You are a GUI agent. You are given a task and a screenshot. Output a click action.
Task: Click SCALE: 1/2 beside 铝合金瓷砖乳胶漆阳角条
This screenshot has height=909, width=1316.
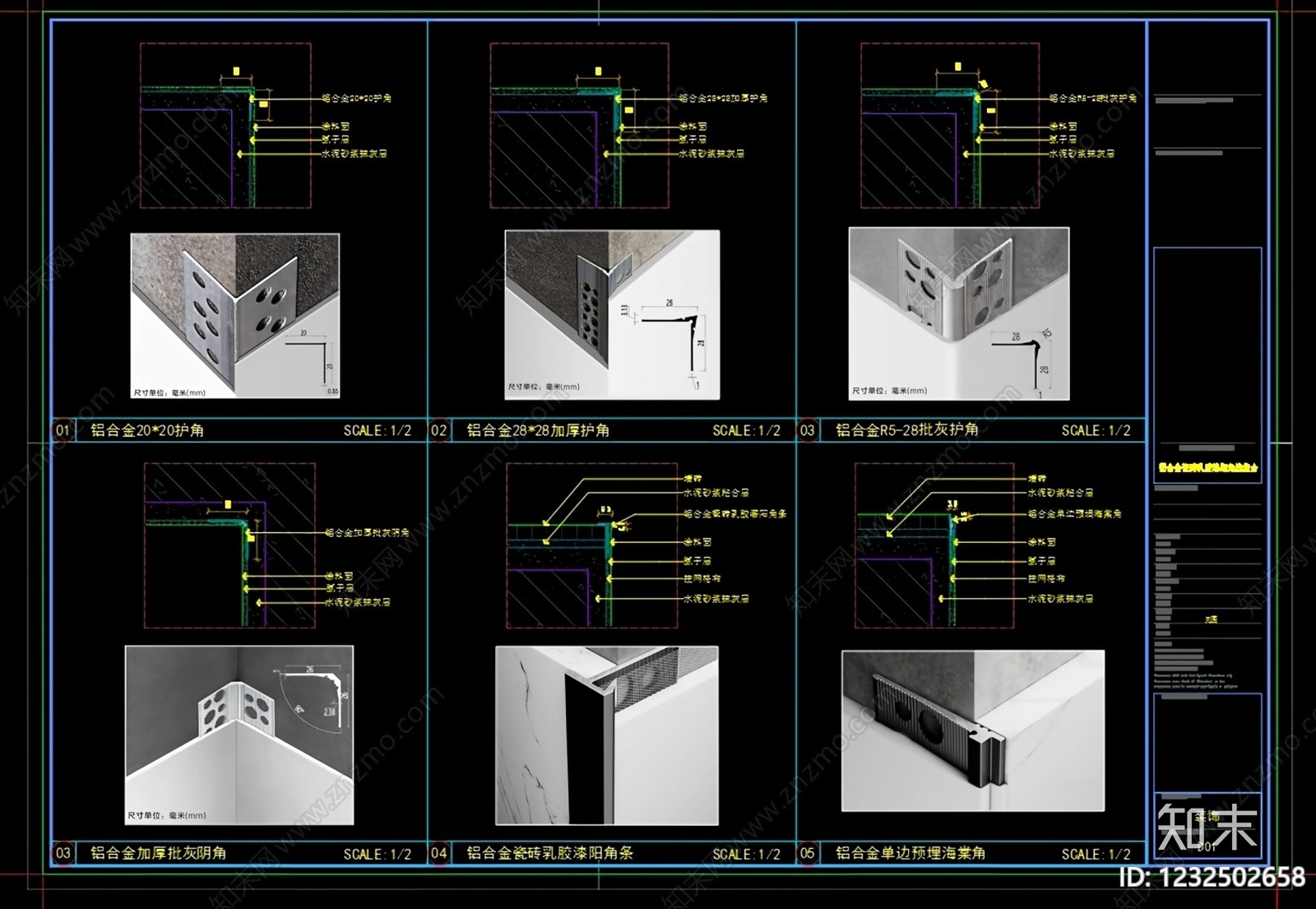point(746,854)
